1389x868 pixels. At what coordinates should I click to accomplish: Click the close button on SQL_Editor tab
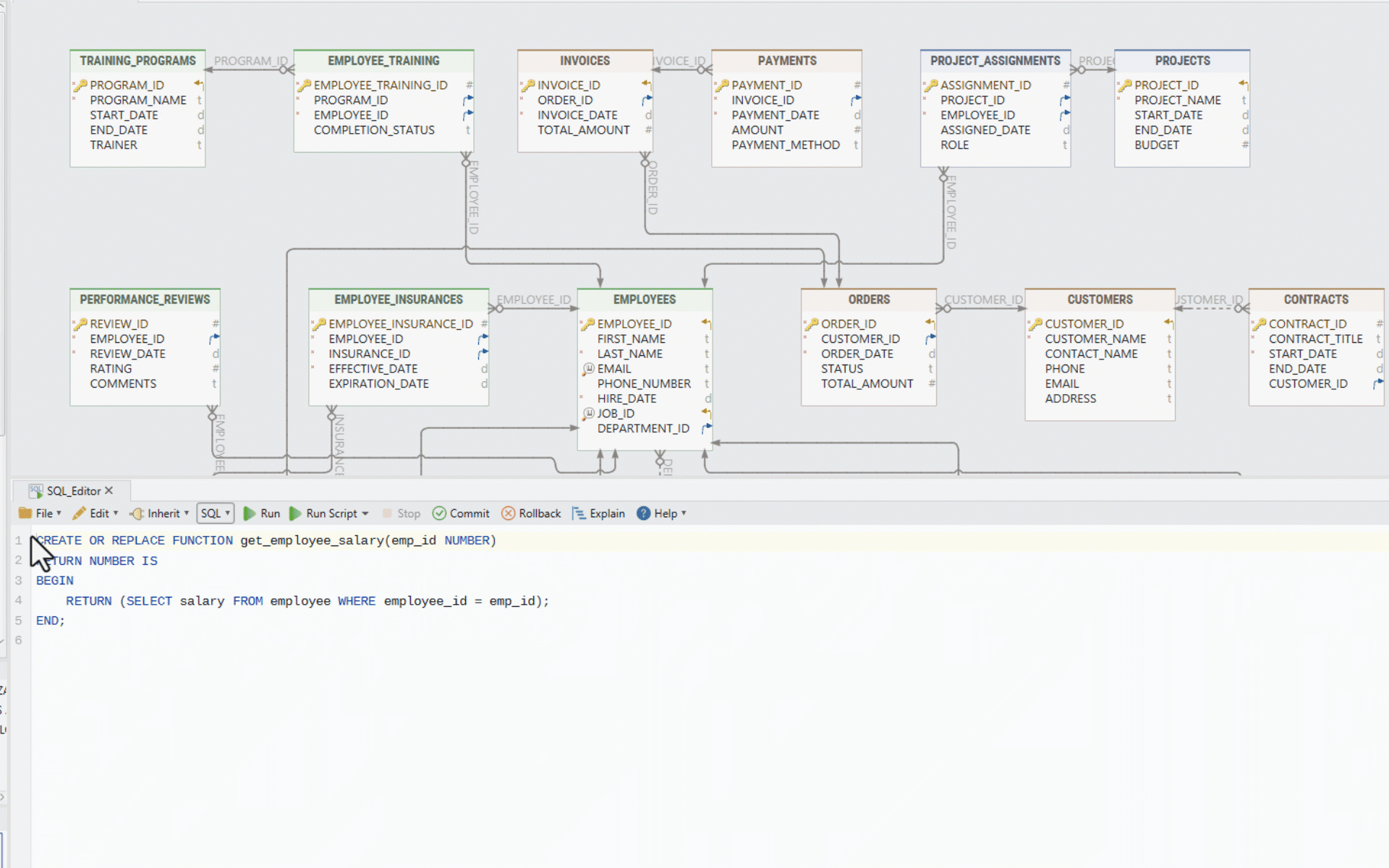(x=109, y=490)
